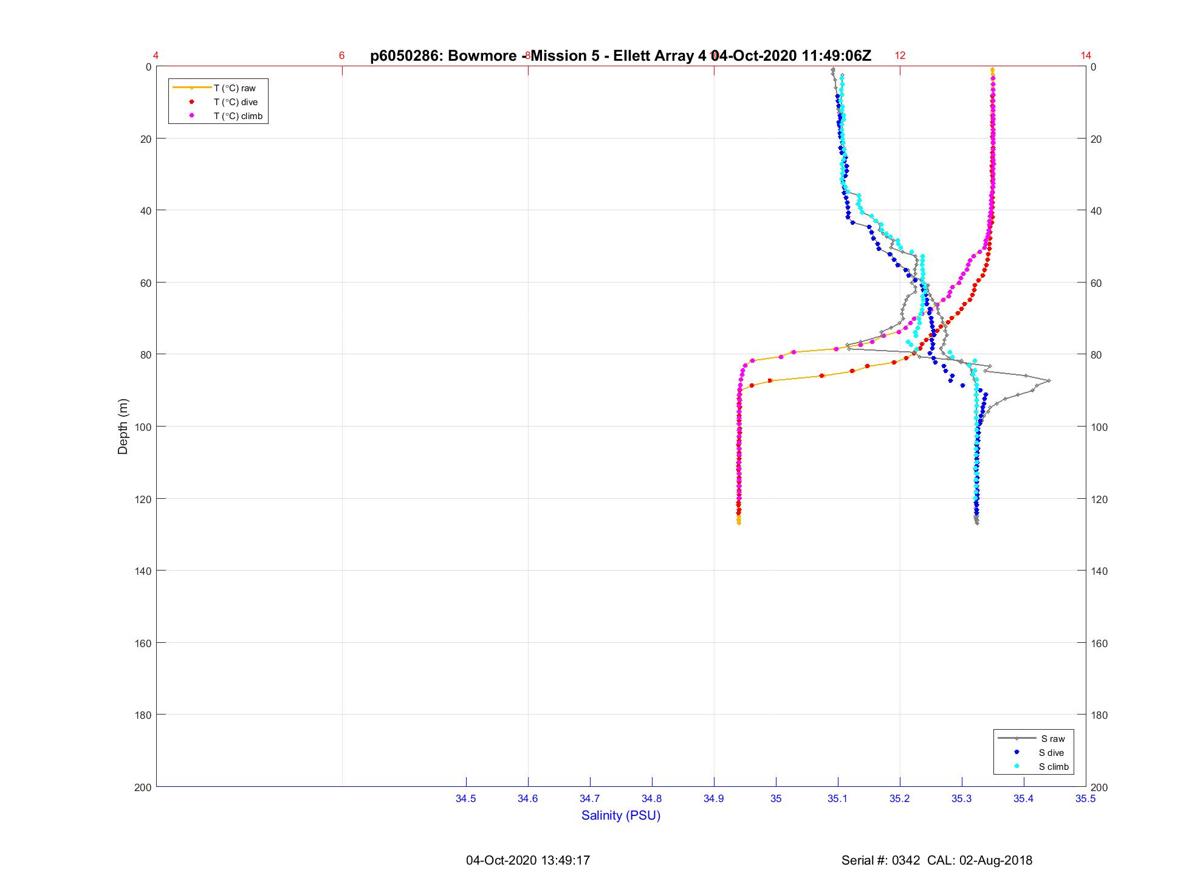Click the gray line sample for S raw

[1017, 738]
